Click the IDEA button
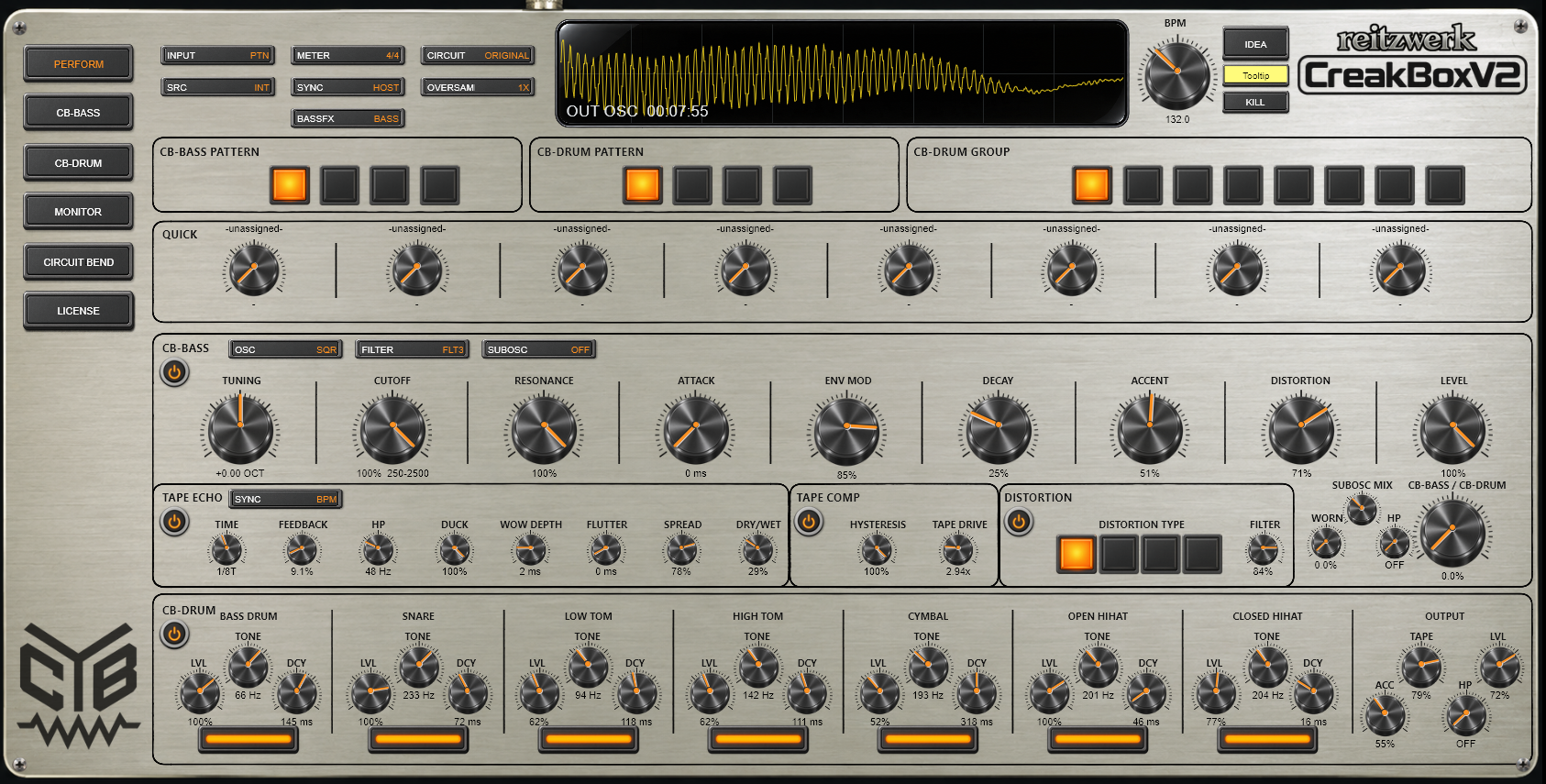1546x784 pixels. coord(1255,44)
